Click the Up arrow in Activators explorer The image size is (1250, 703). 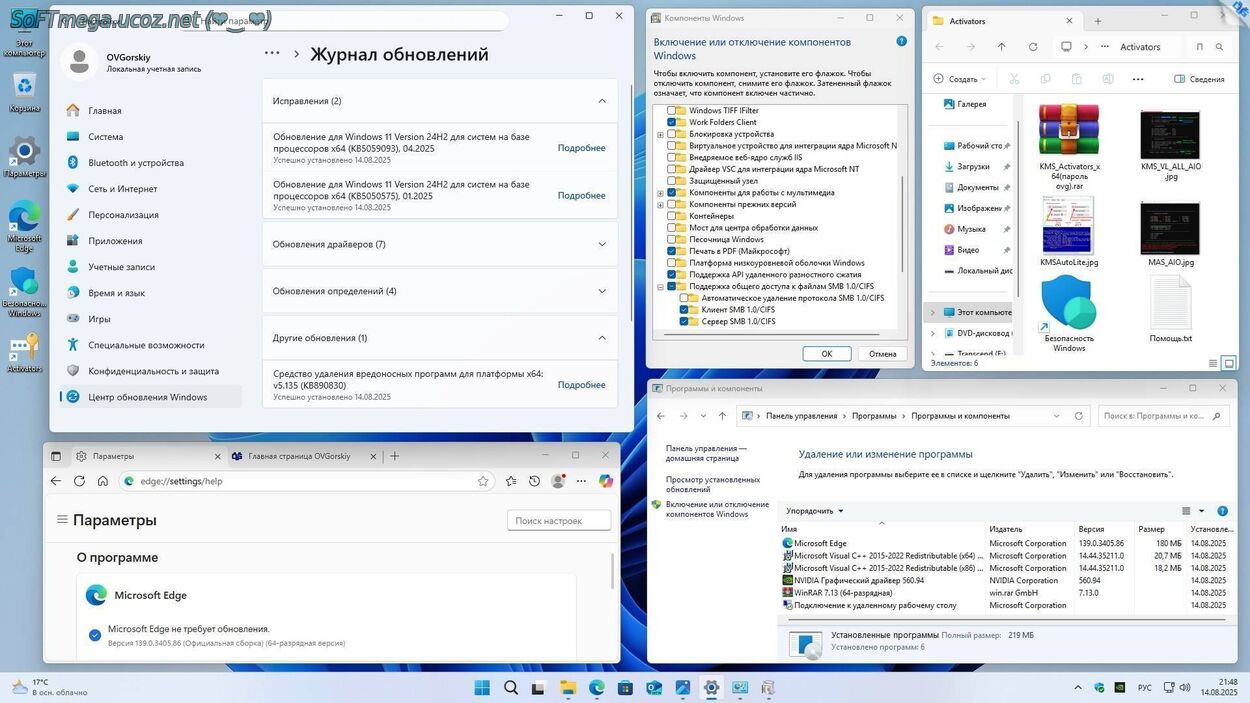point(1001,47)
